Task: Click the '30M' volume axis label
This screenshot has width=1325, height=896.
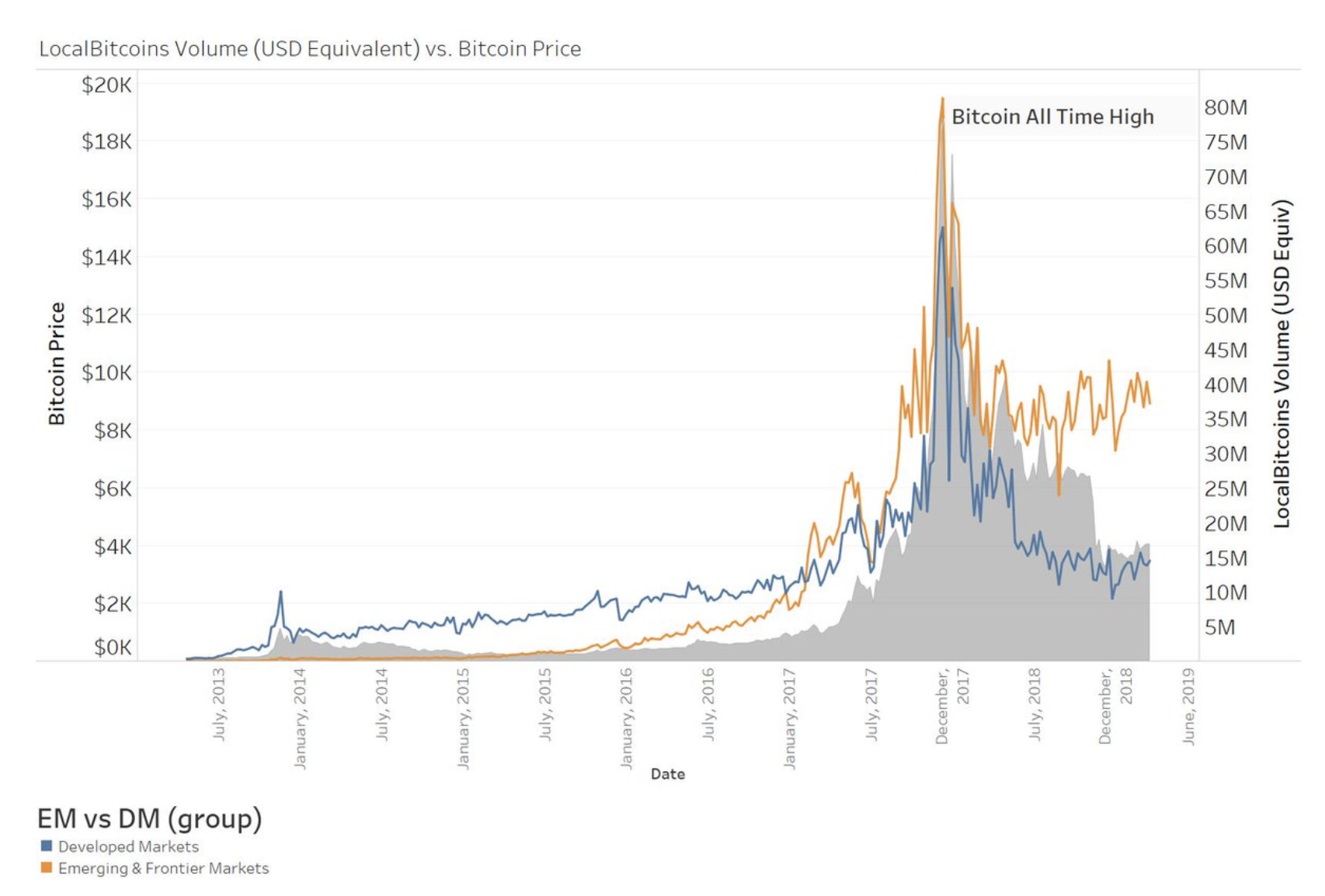Action: coord(1226,453)
